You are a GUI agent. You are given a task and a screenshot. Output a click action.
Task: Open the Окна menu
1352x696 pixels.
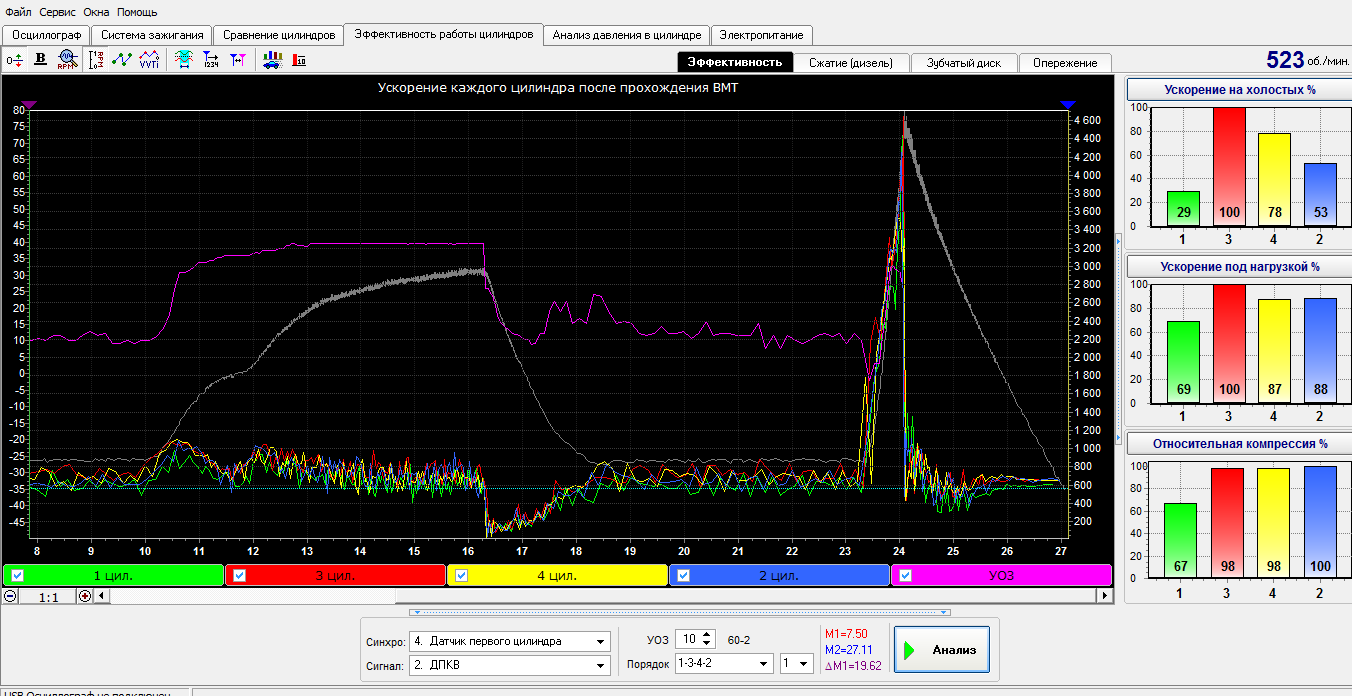pos(97,12)
